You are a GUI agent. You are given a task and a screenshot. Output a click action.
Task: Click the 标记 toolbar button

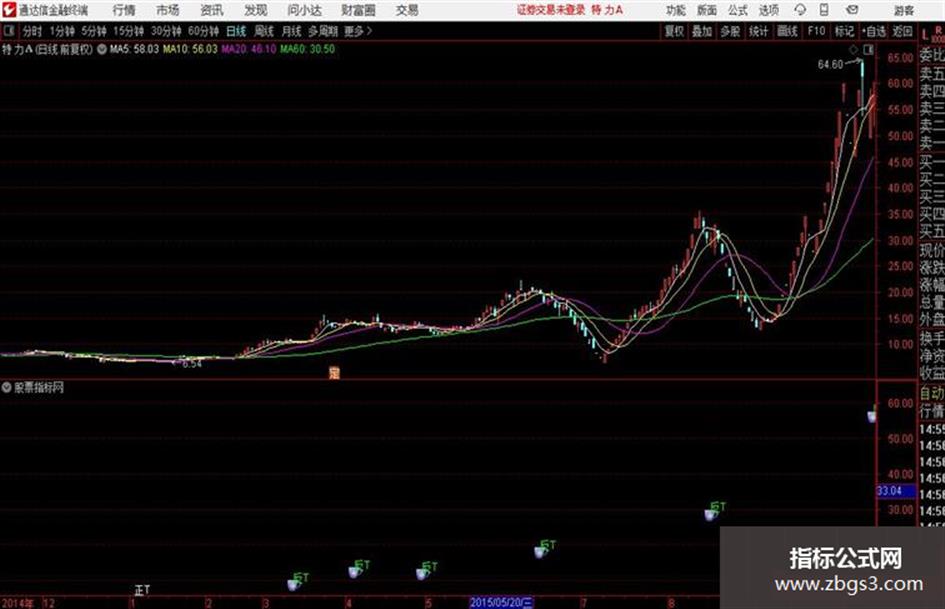(x=844, y=31)
